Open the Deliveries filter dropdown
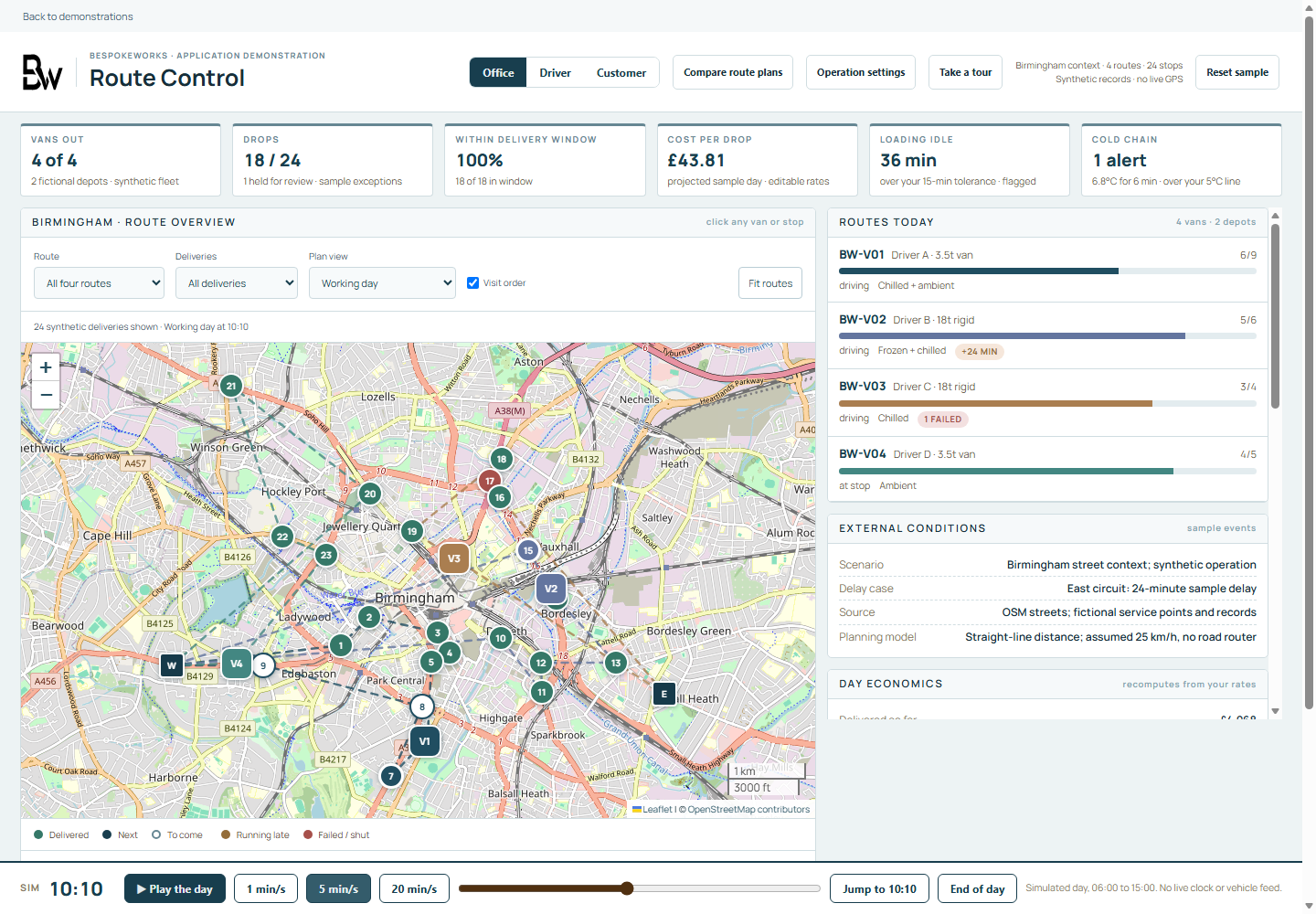 [237, 283]
